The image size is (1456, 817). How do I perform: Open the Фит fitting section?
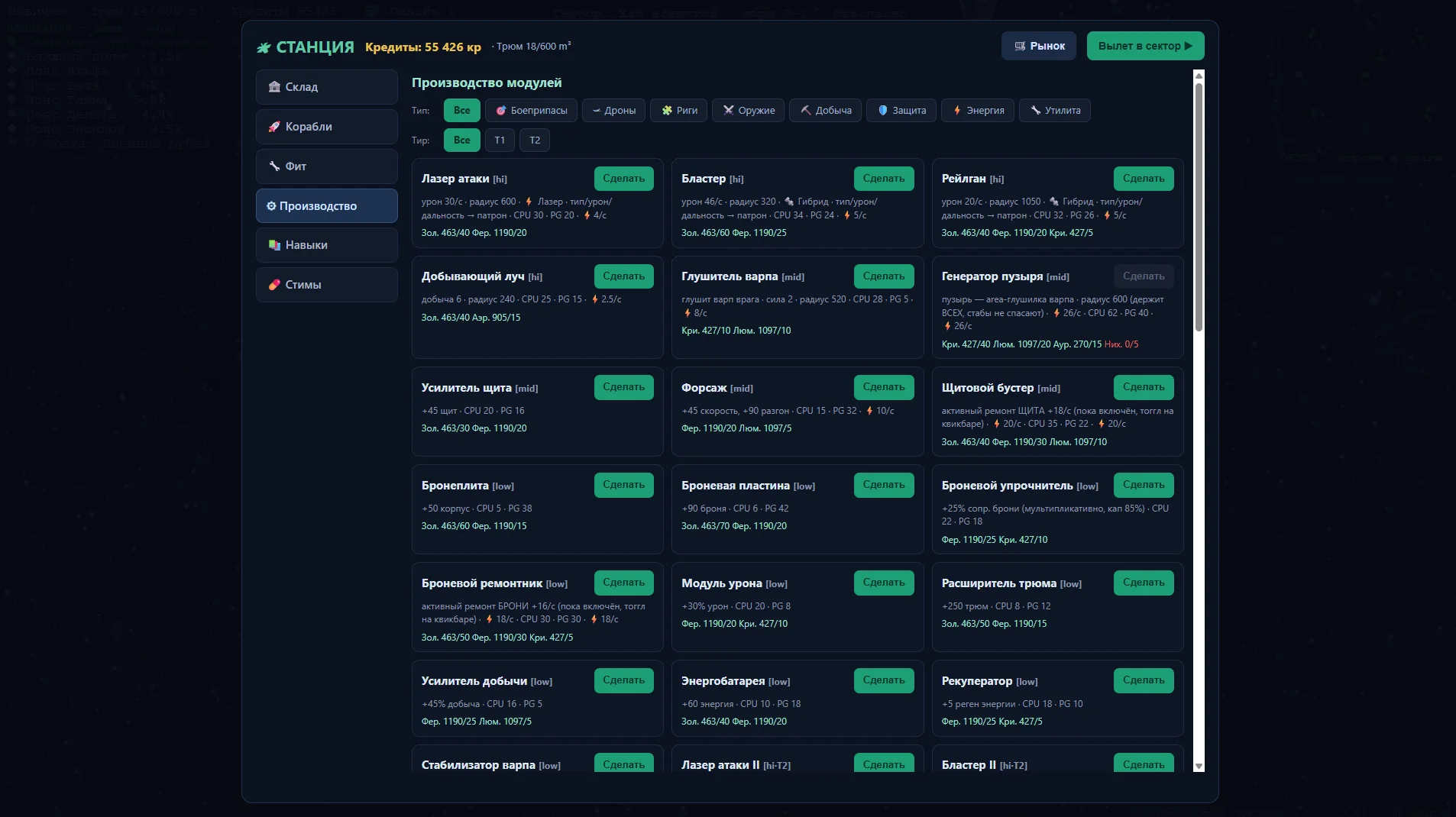pos(326,166)
